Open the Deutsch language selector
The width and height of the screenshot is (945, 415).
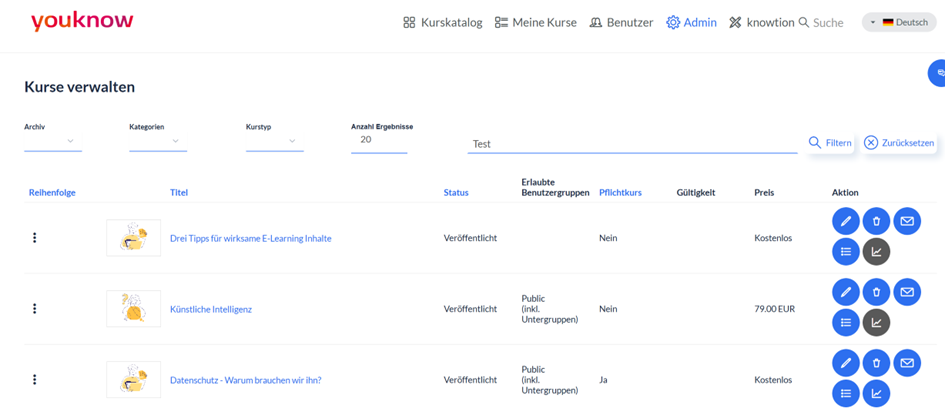click(x=899, y=22)
